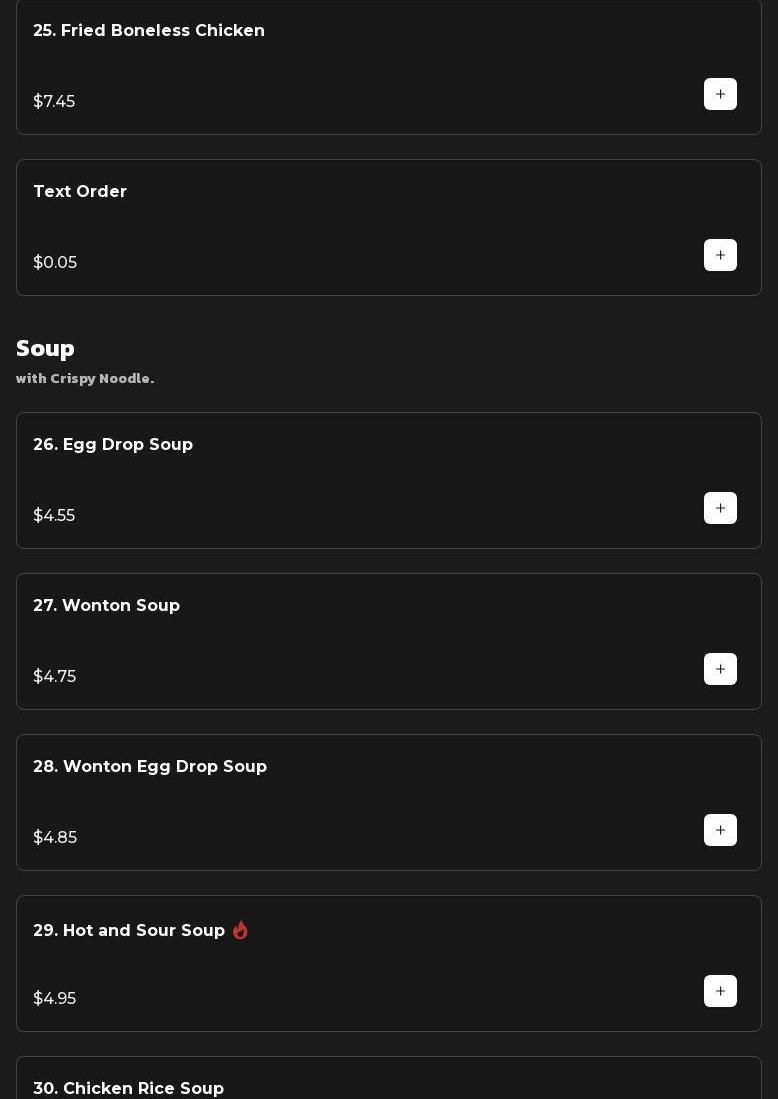Open the 25. Fried Boneless Chicken item
778x1099 pixels.
(x=149, y=31)
